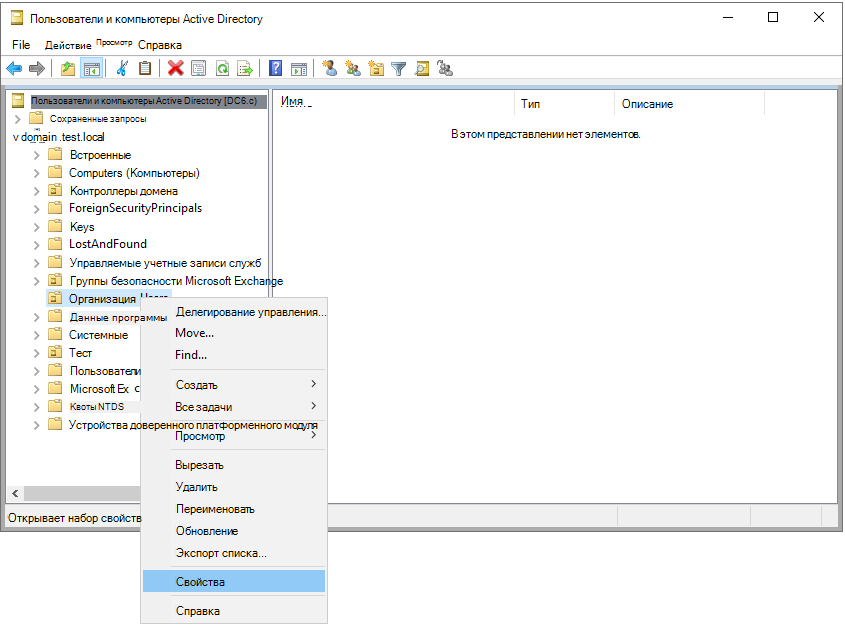Select the Квоты NTDS tree item
Viewport: 845px width, 629px height.
(x=97, y=406)
